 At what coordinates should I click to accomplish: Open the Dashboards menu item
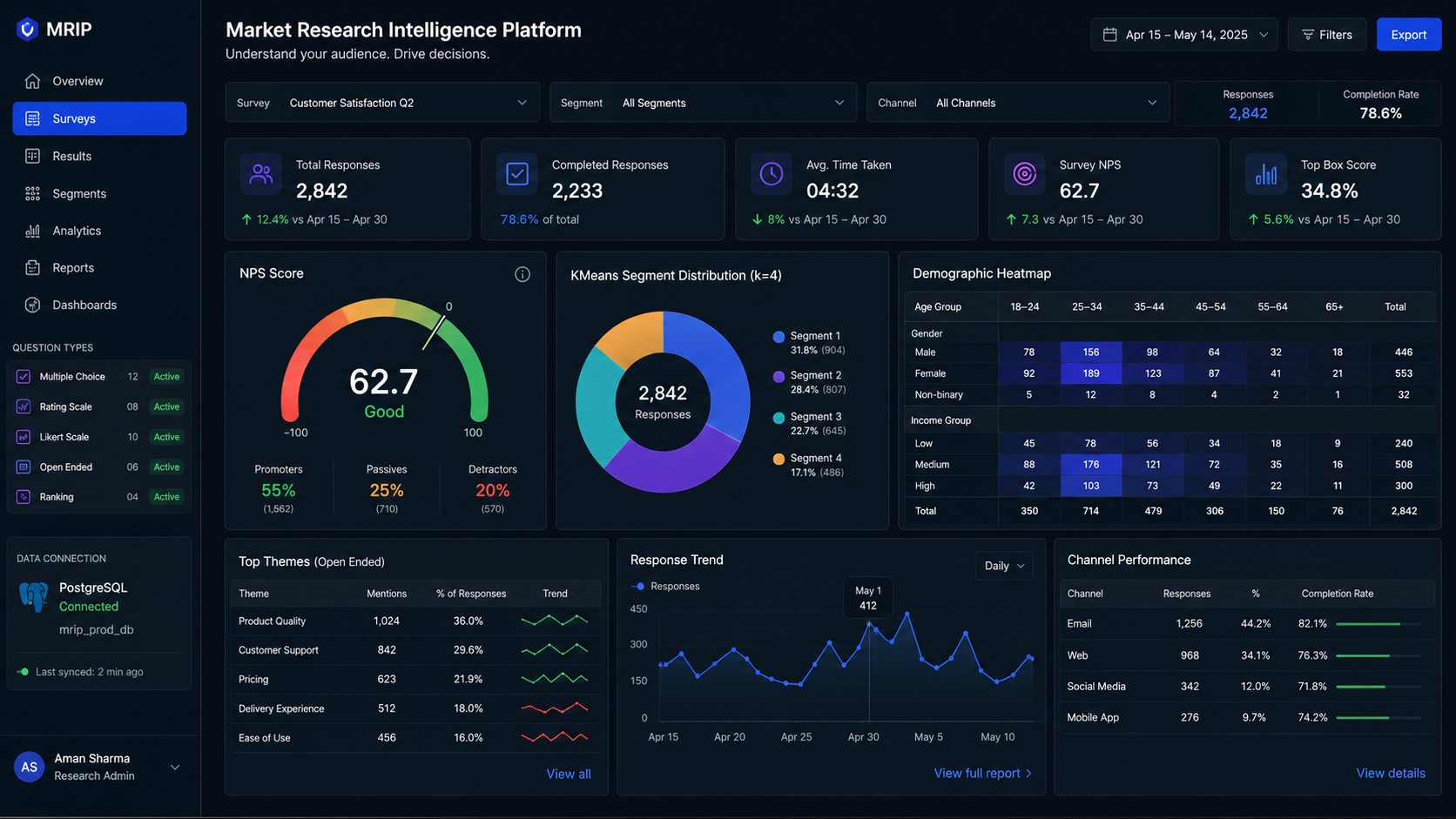(x=99, y=305)
